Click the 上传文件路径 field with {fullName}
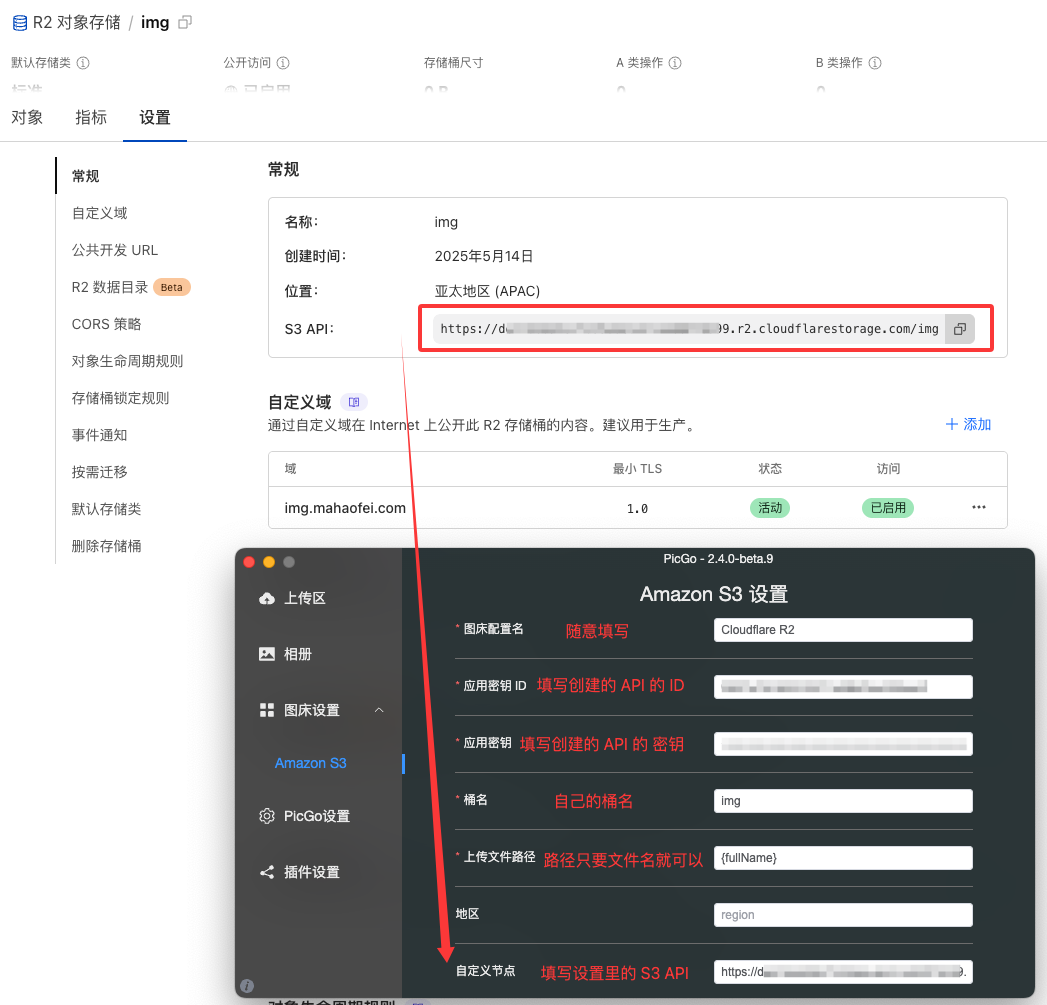This screenshot has height=1005, width=1047. tap(843, 857)
